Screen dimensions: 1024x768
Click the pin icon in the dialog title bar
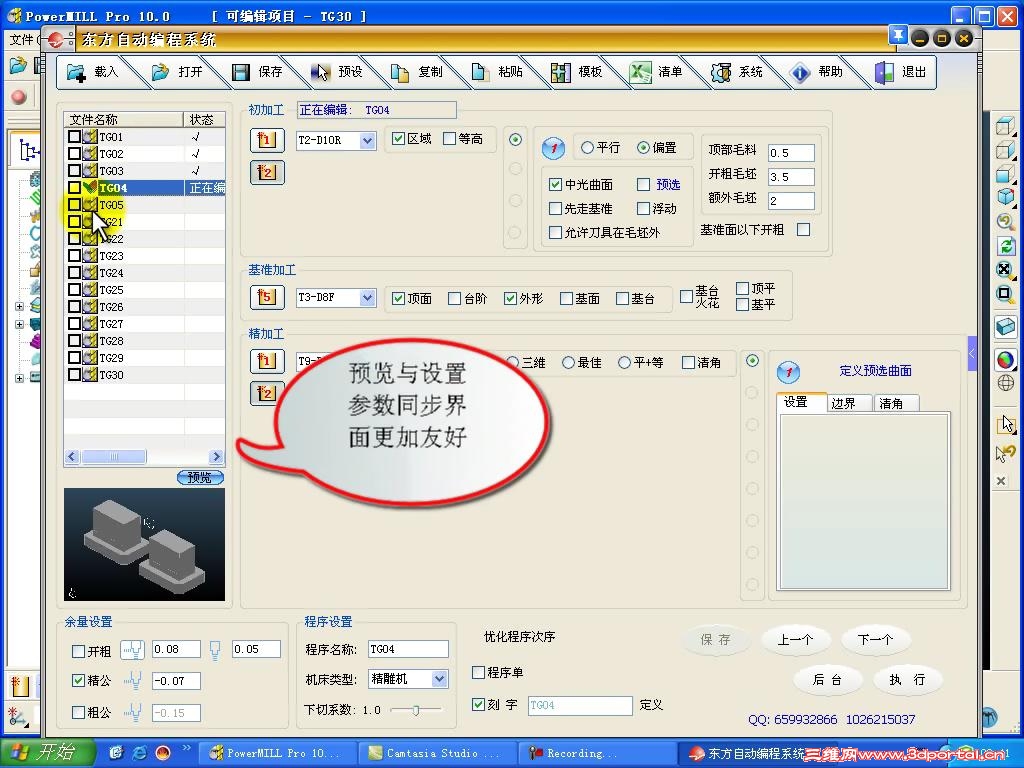pos(898,35)
